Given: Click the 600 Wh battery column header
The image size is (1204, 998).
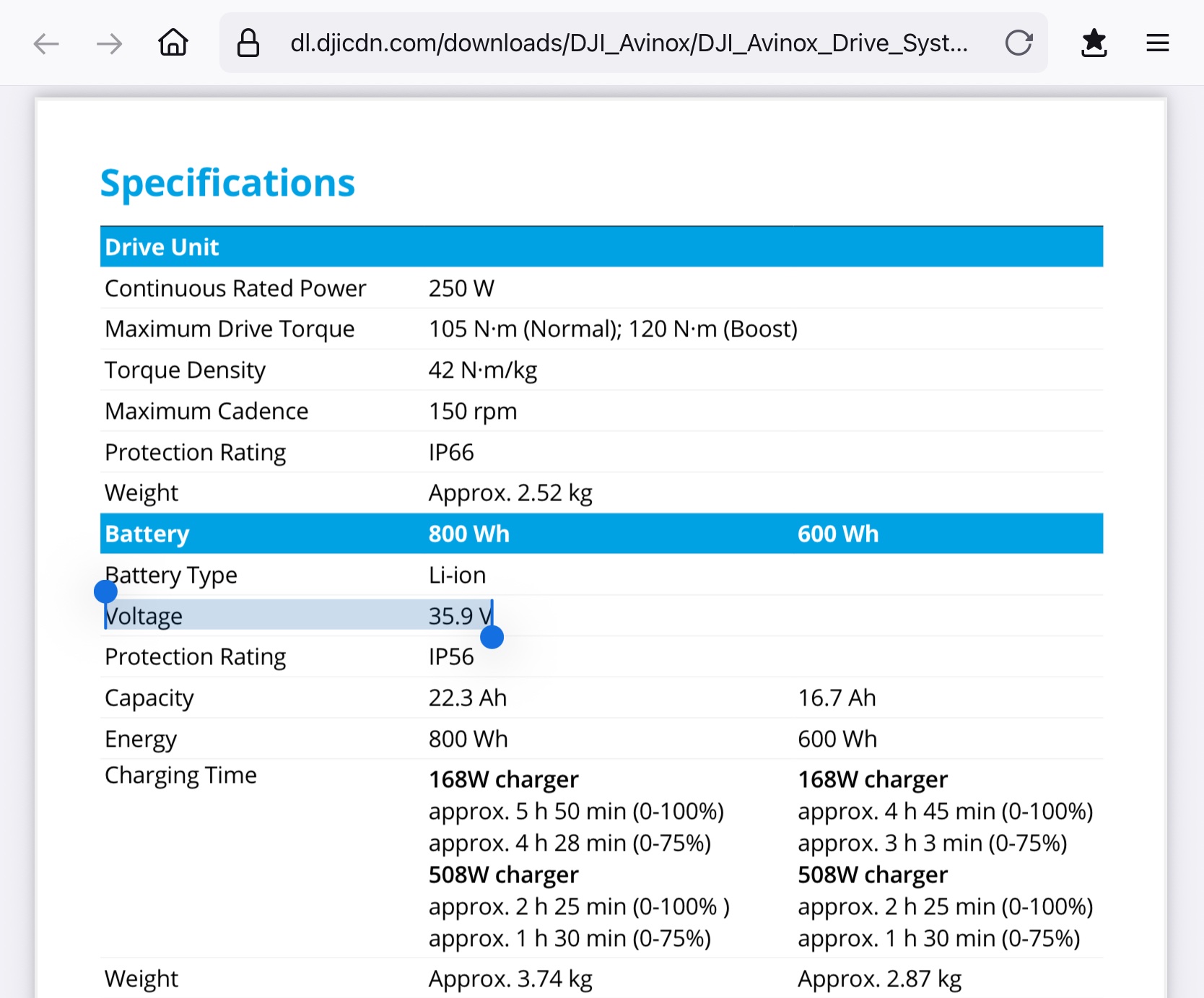Looking at the screenshot, I should coord(837,534).
